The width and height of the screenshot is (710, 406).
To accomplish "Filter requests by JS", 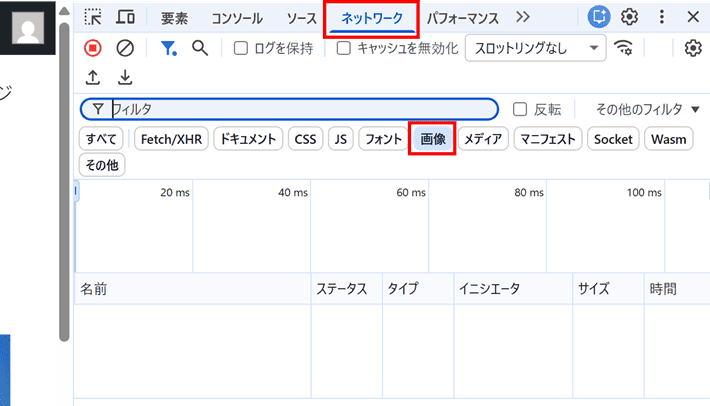I will pyautogui.click(x=341, y=139).
